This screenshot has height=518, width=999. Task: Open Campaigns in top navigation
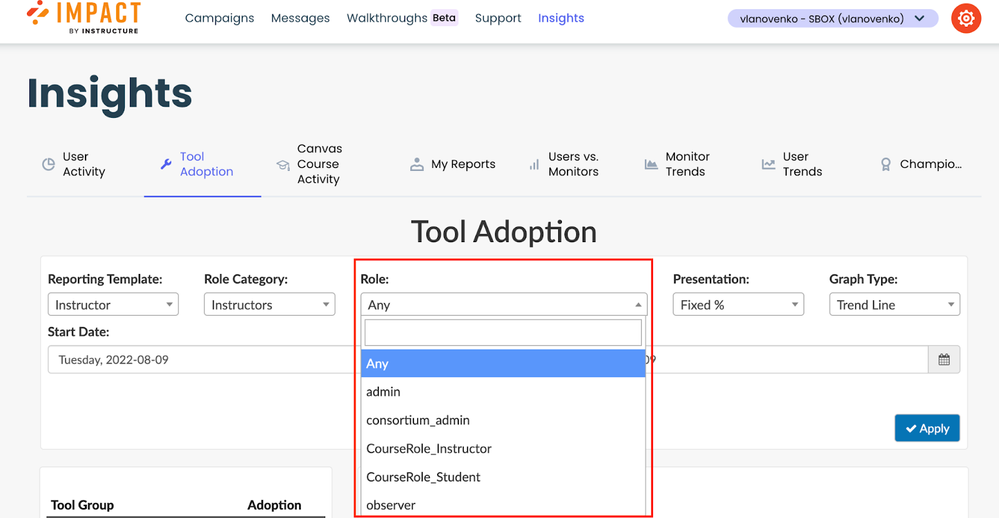pos(219,18)
